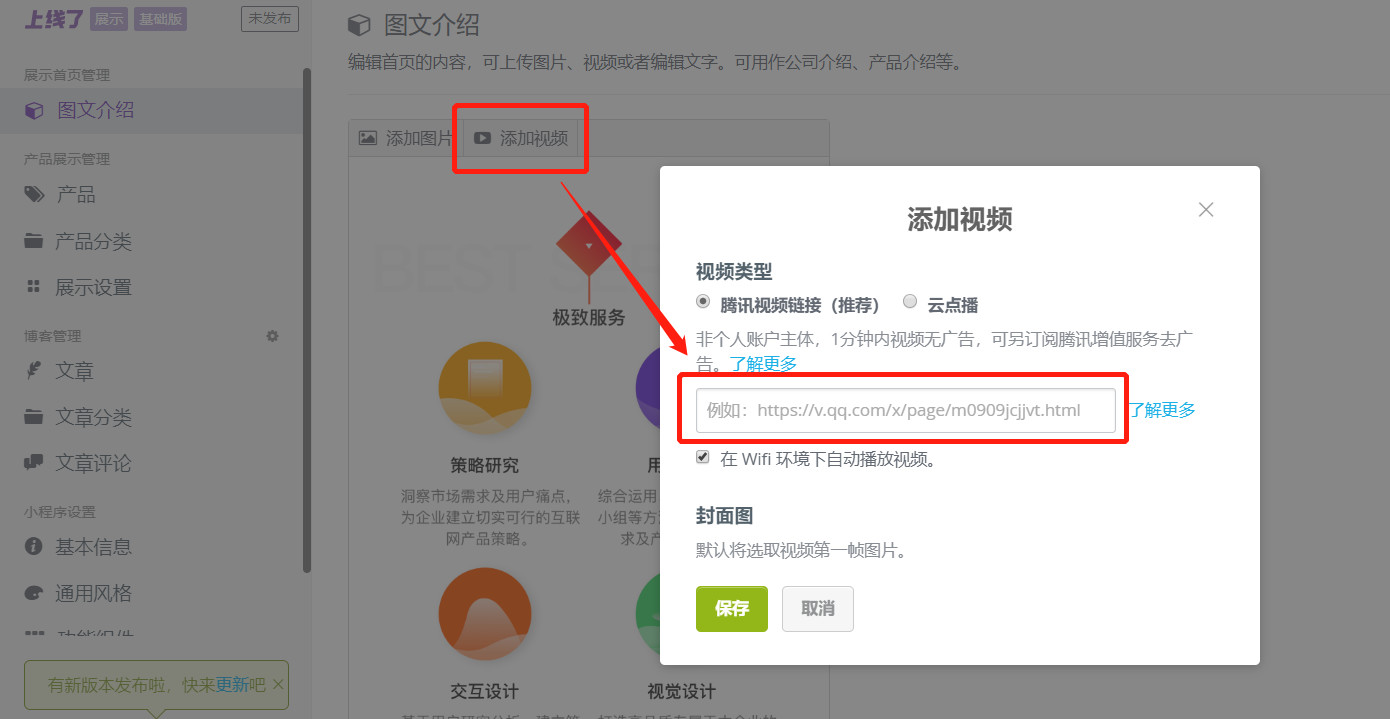
Task: Open the 图文介绍 section in the sidebar
Action: pos(93,110)
